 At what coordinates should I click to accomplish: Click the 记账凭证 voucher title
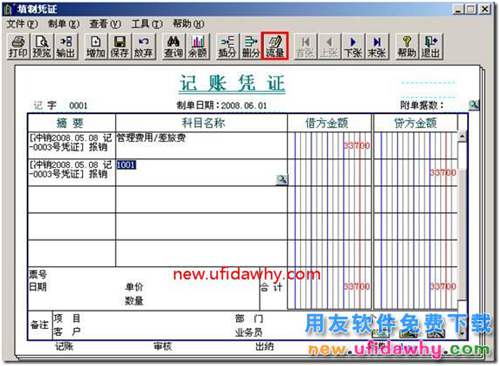click(x=232, y=83)
